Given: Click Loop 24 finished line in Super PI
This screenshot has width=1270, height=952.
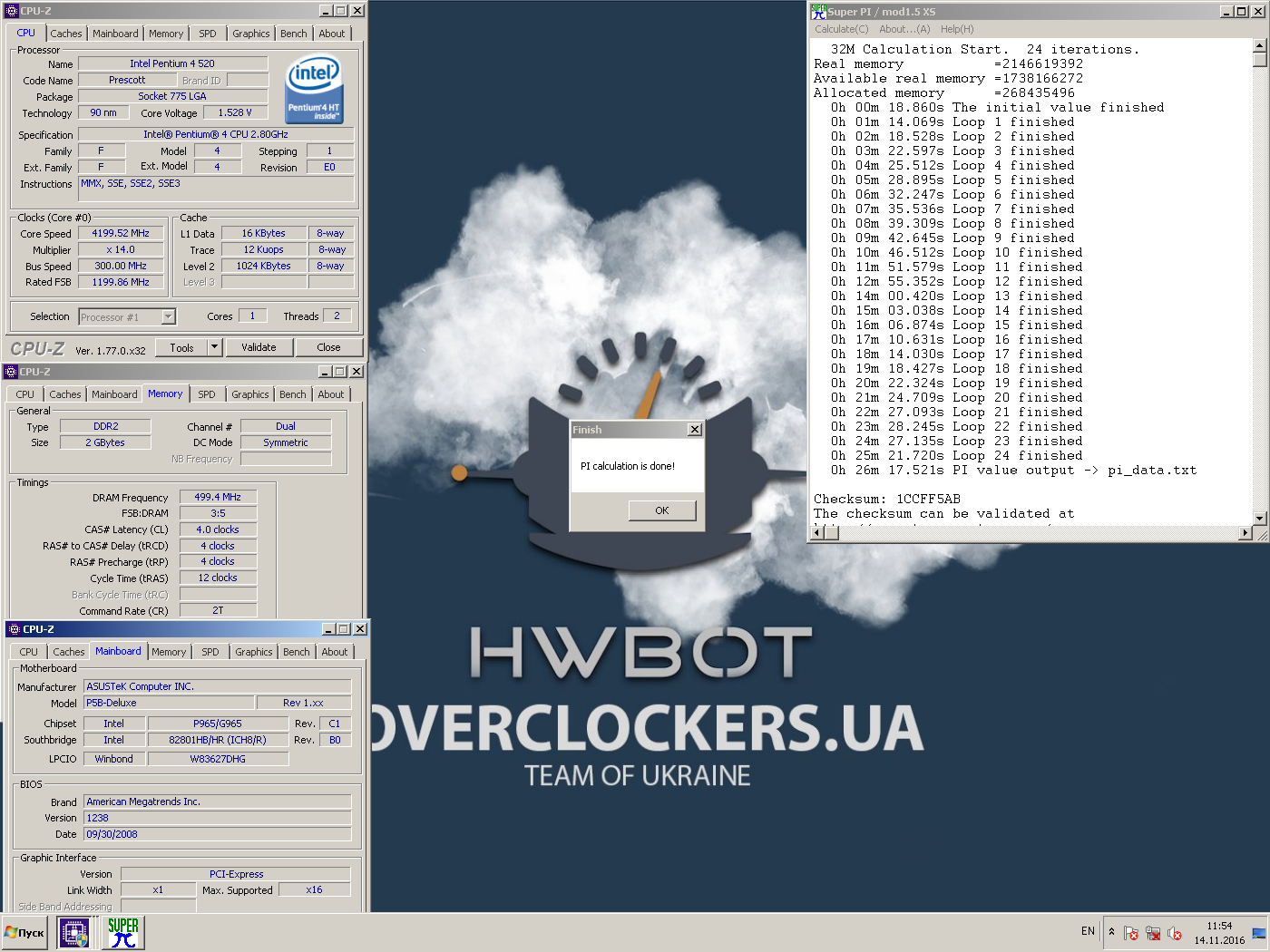Looking at the screenshot, I should [x=957, y=455].
